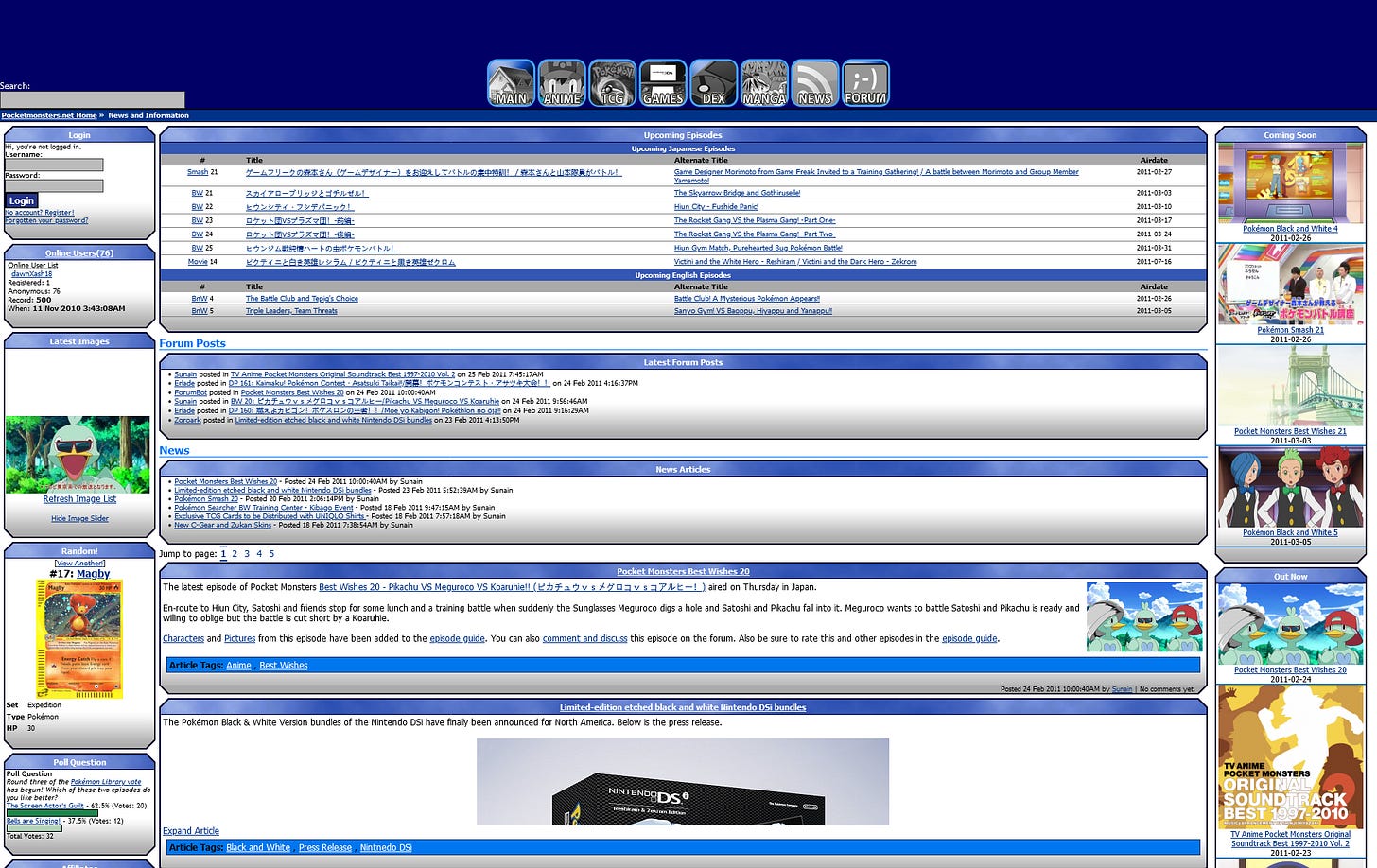Open the DSi bundles article header link
This screenshot has width=1377, height=868.
tap(683, 707)
